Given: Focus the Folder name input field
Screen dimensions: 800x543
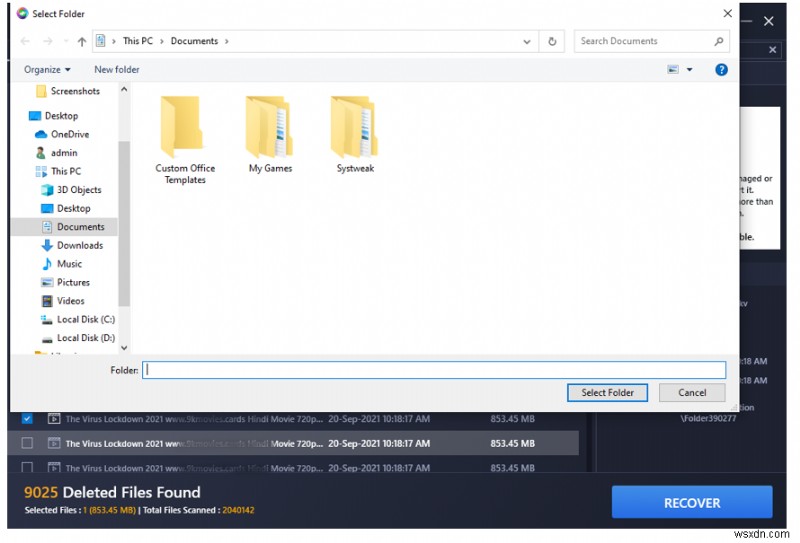Looking at the screenshot, I should [x=434, y=370].
